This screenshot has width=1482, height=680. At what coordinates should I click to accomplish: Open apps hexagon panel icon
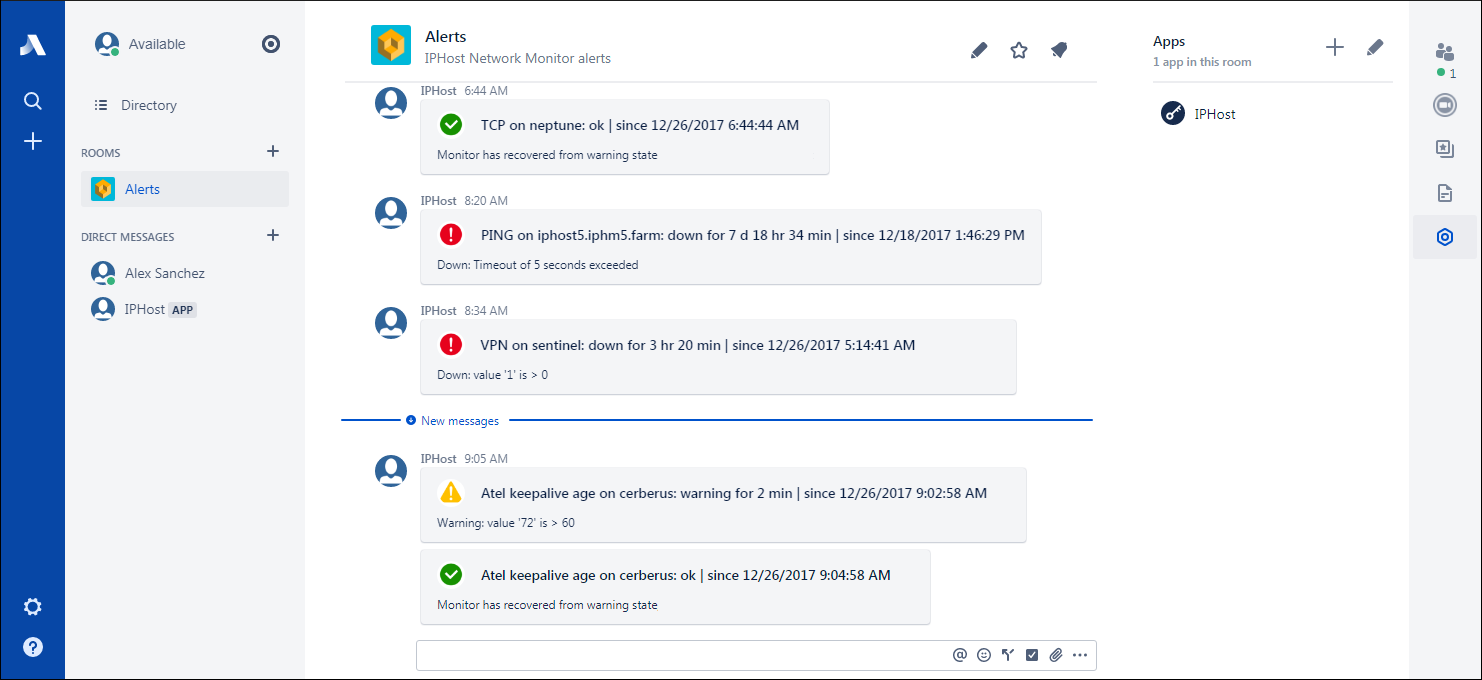point(1444,237)
